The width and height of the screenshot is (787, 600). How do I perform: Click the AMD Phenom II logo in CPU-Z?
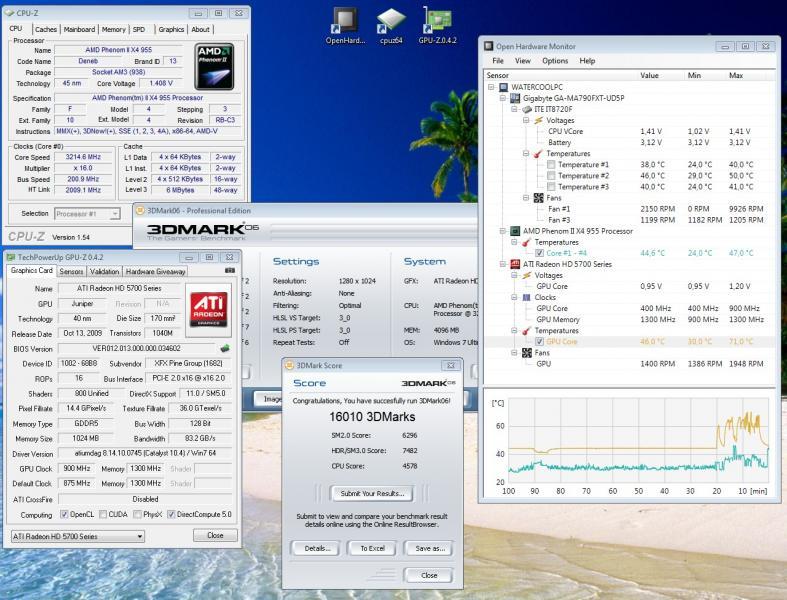(x=214, y=67)
